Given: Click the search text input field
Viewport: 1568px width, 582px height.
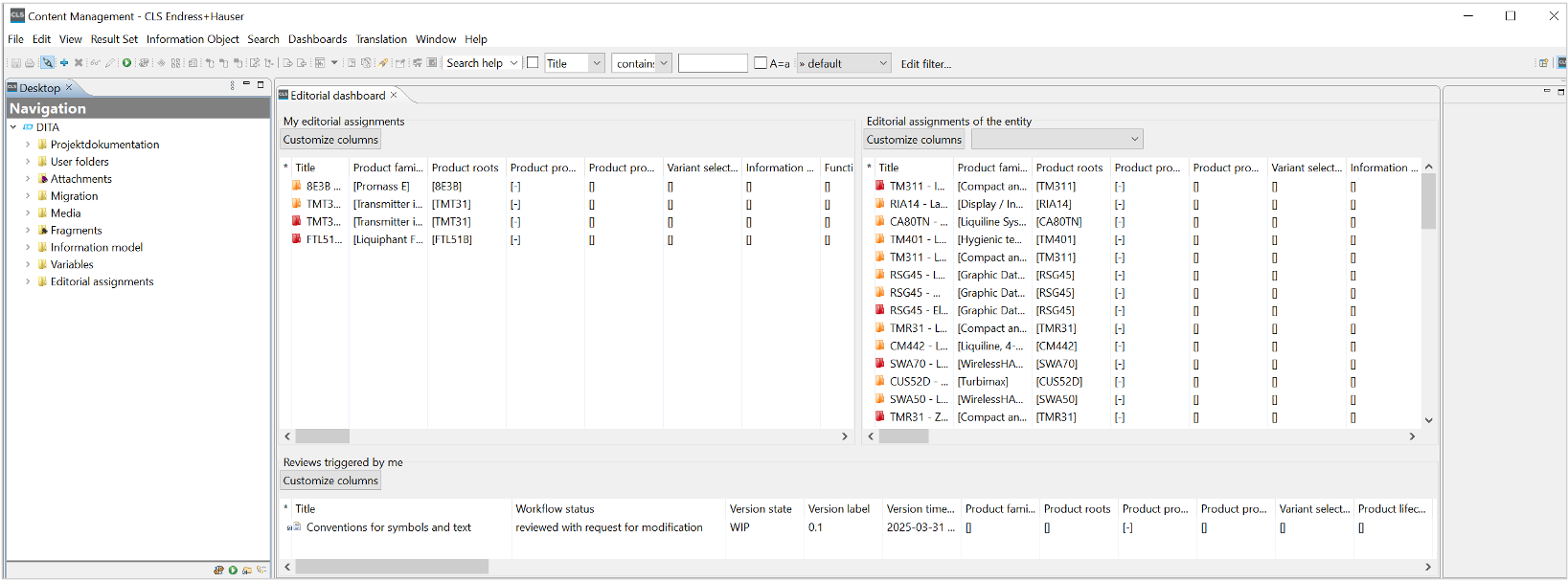Looking at the screenshot, I should pyautogui.click(x=712, y=63).
